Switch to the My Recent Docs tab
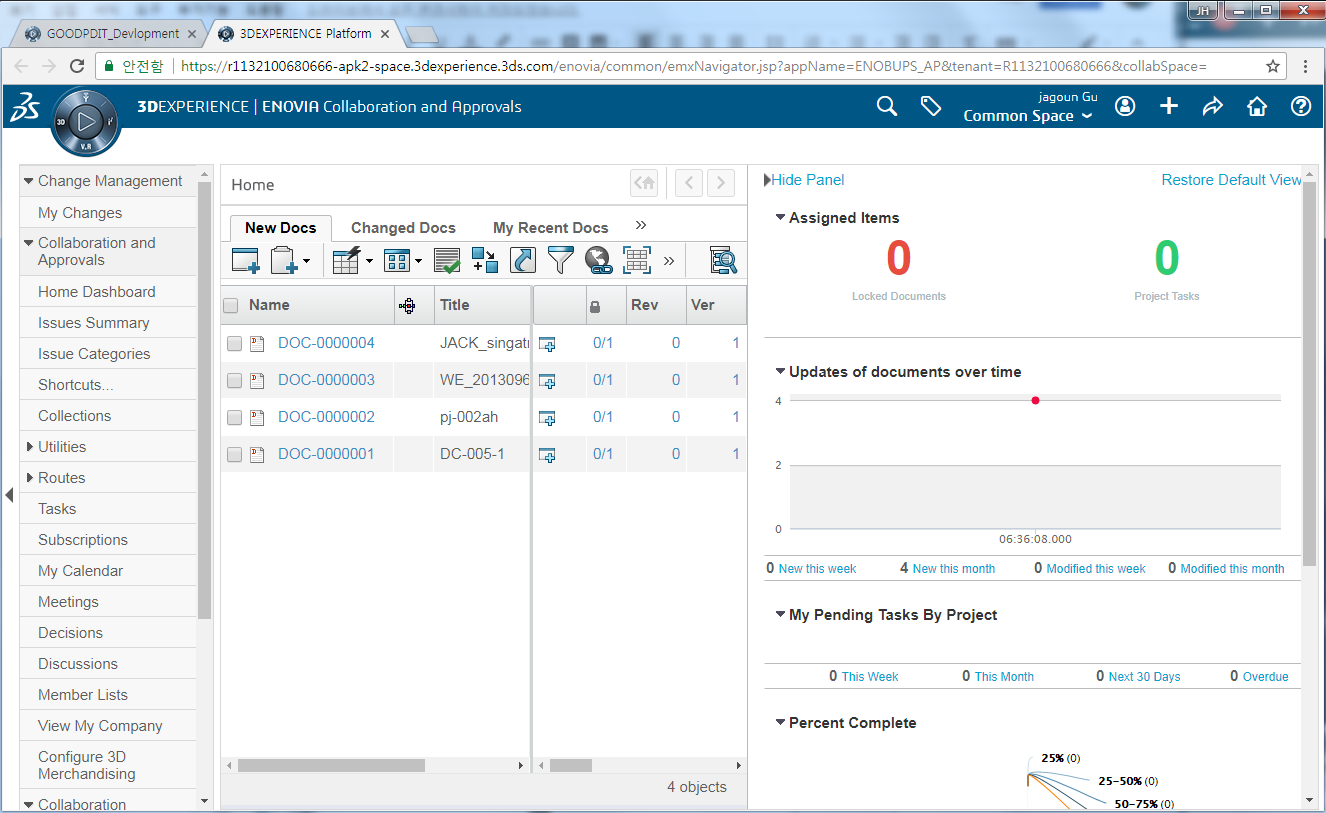 (x=551, y=228)
